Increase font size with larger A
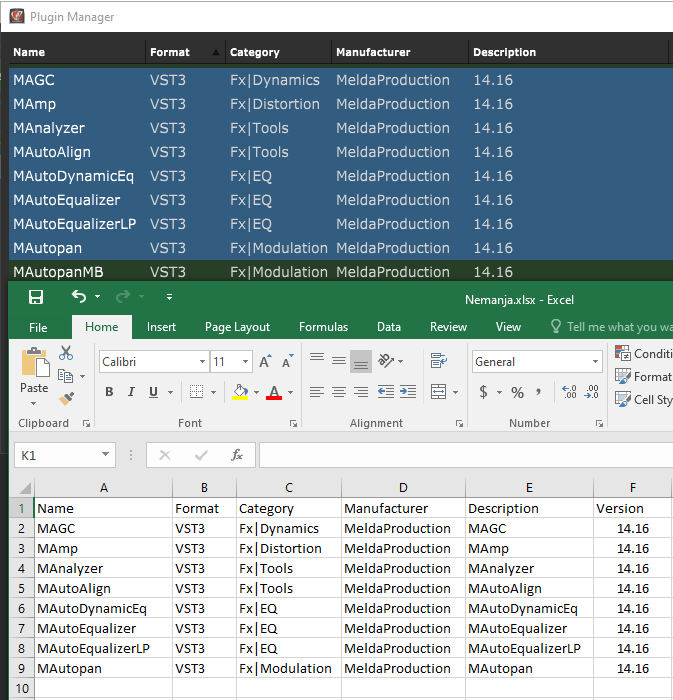 point(265,362)
